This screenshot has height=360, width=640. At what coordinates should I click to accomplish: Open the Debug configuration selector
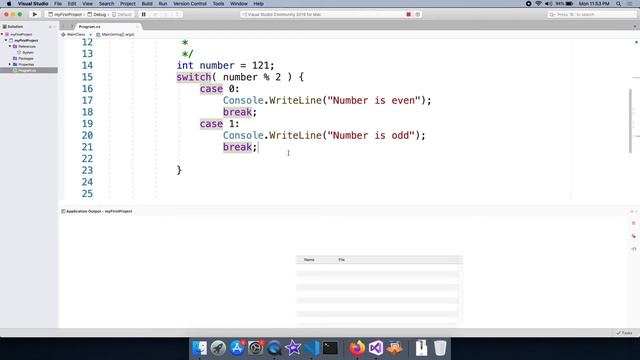[x=97, y=14]
